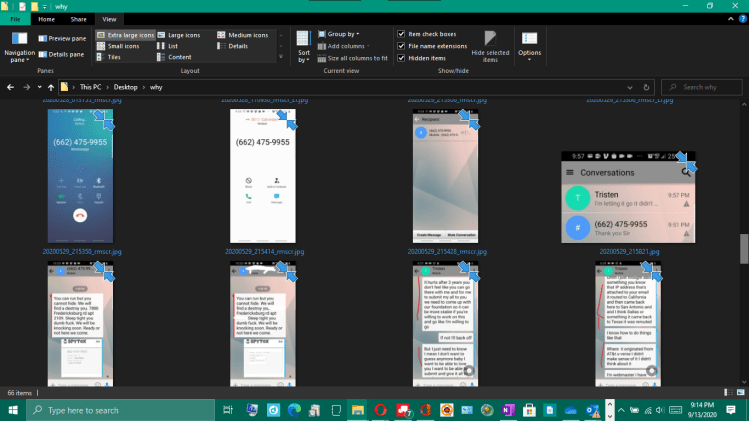Select the Details layout option
The width and height of the screenshot is (749, 421).
click(x=238, y=46)
